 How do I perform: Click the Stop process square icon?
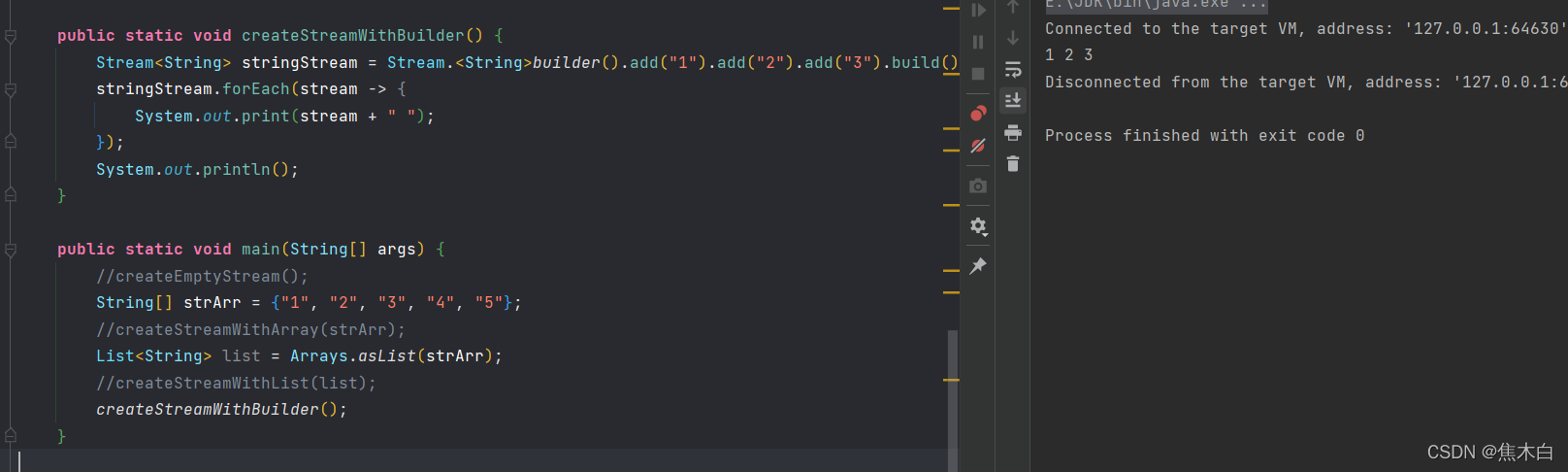click(978, 74)
